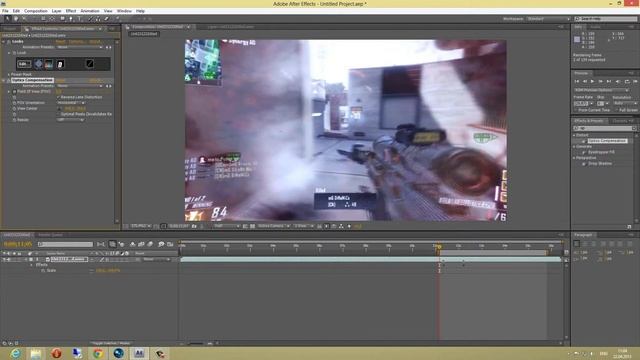The width and height of the screenshot is (640, 360).
Task: Click the Search Help field
Action: (x=605, y=19)
